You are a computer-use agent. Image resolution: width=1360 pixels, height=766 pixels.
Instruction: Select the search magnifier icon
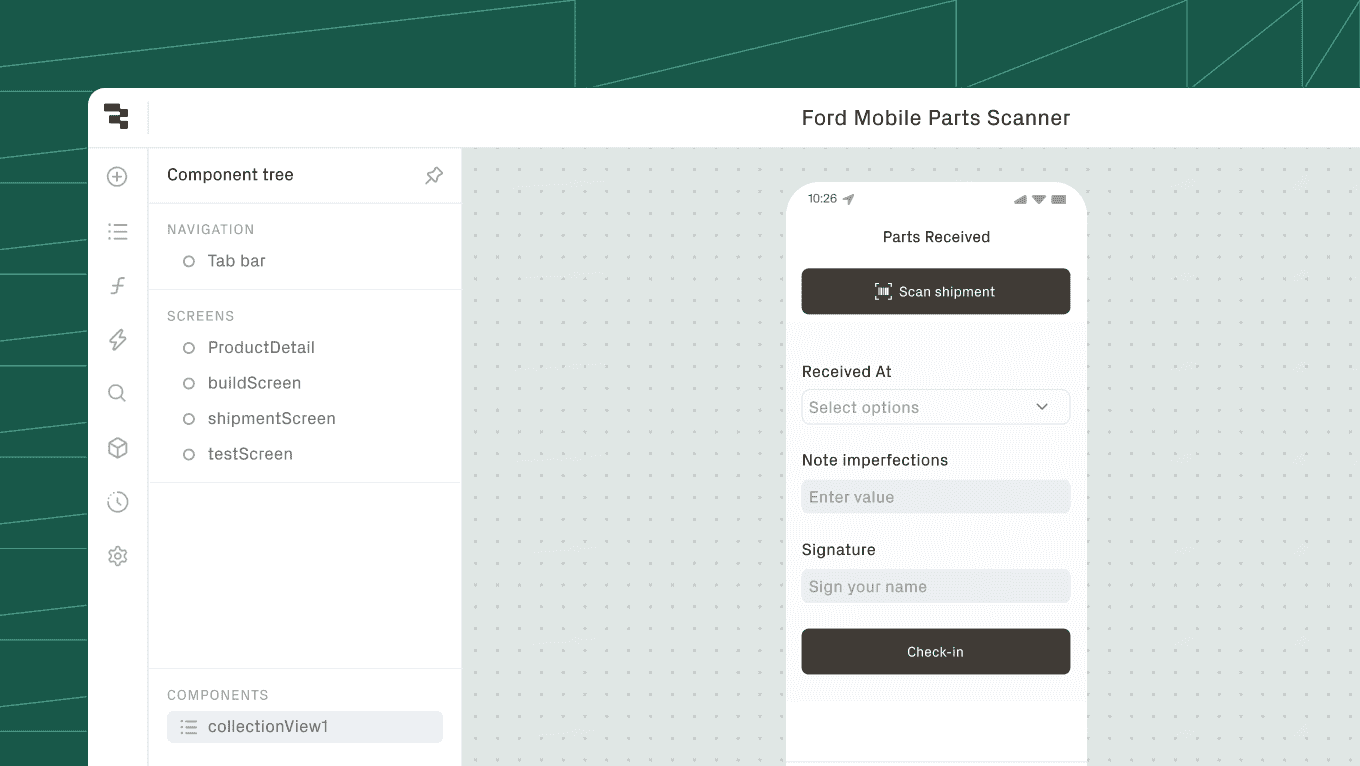pos(117,393)
